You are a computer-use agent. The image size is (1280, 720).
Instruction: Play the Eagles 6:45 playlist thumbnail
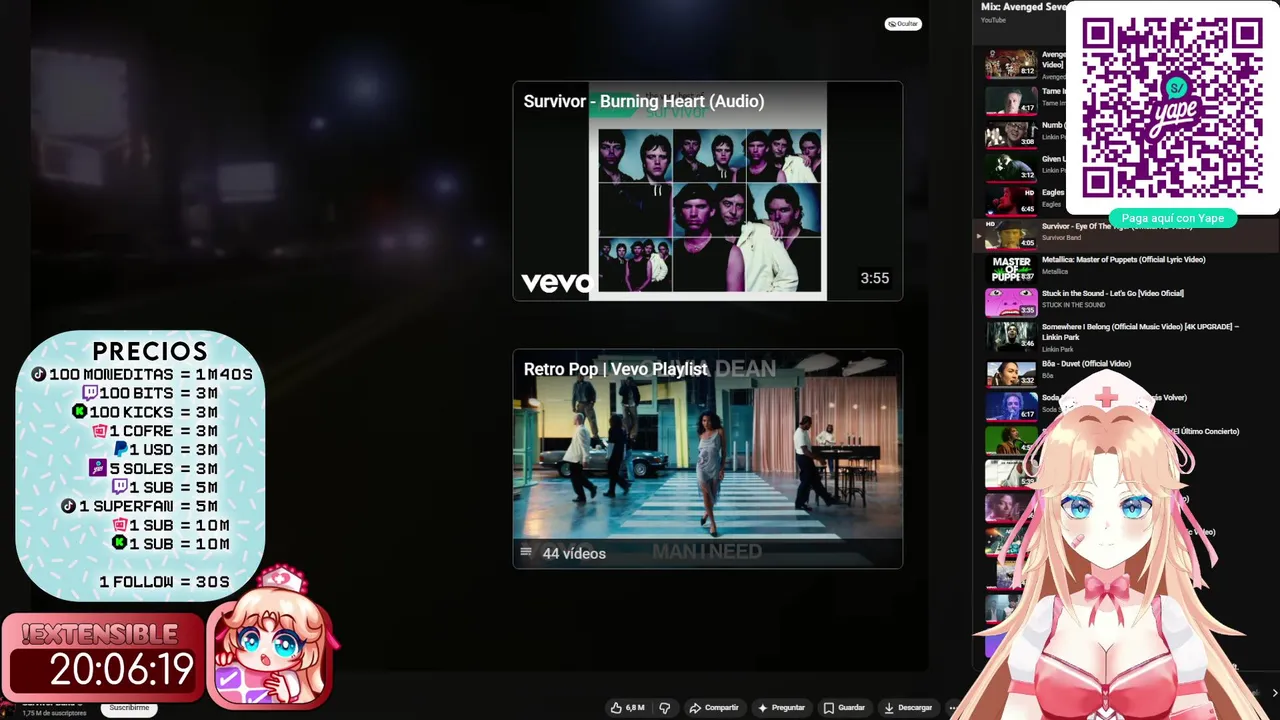pos(1011,200)
